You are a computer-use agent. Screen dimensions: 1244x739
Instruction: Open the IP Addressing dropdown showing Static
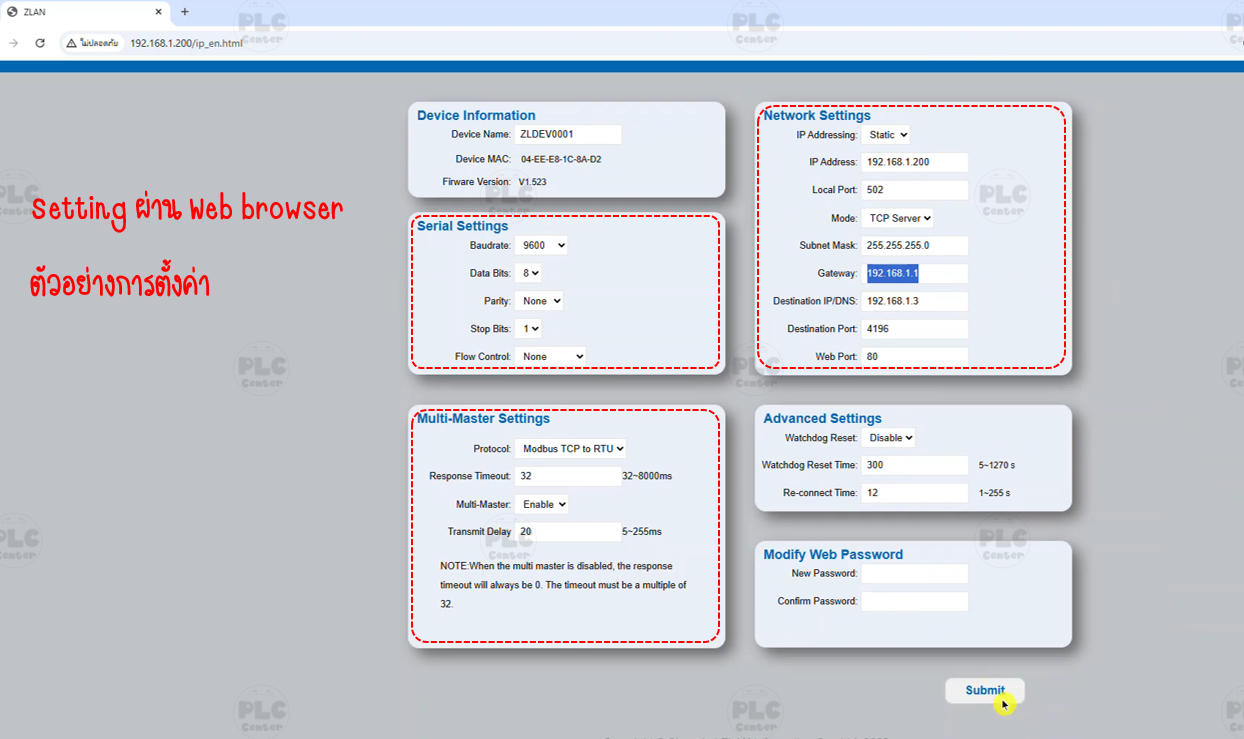[886, 134]
